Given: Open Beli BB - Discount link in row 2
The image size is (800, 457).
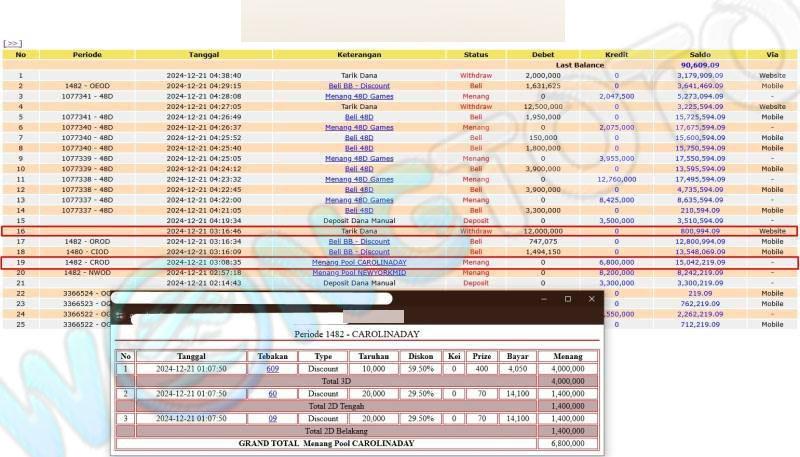Looking at the screenshot, I should tap(359, 86).
